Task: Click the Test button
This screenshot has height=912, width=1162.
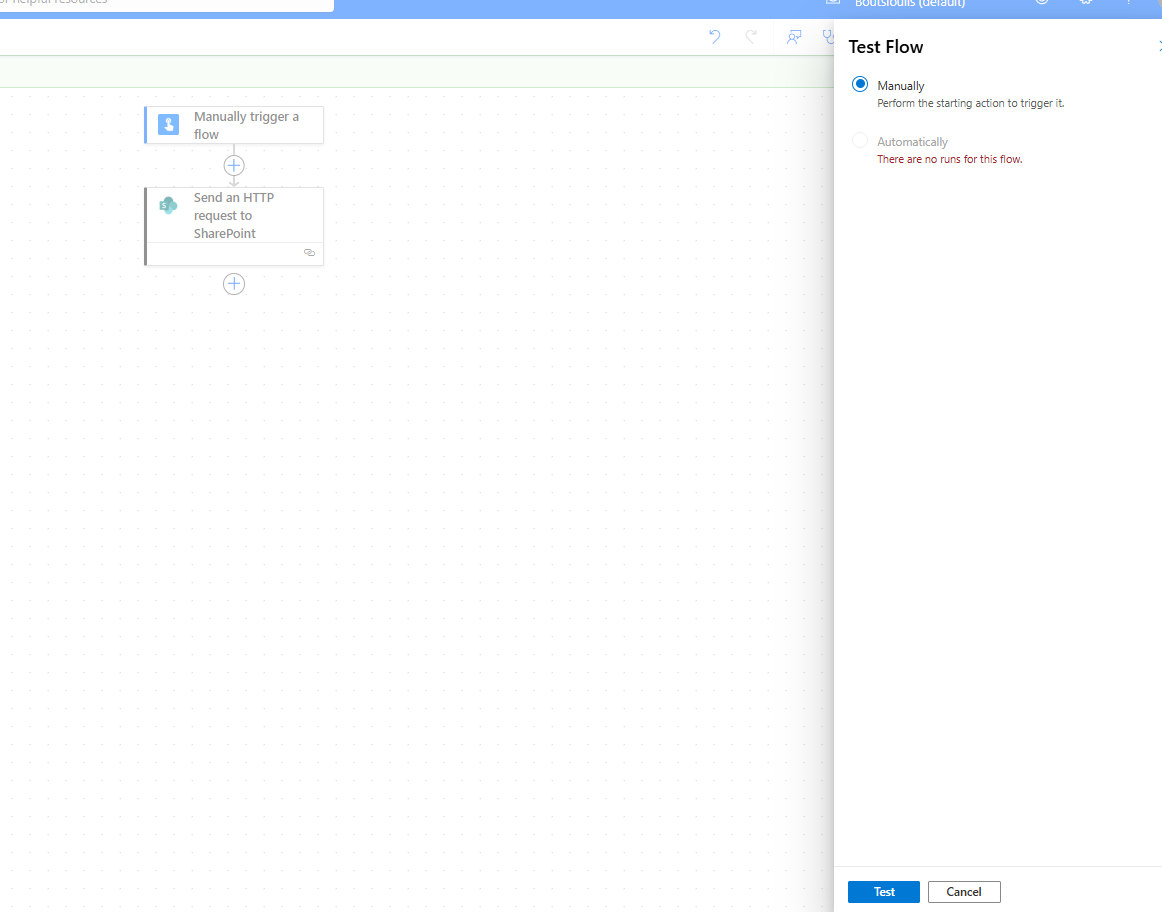Action: (x=883, y=891)
